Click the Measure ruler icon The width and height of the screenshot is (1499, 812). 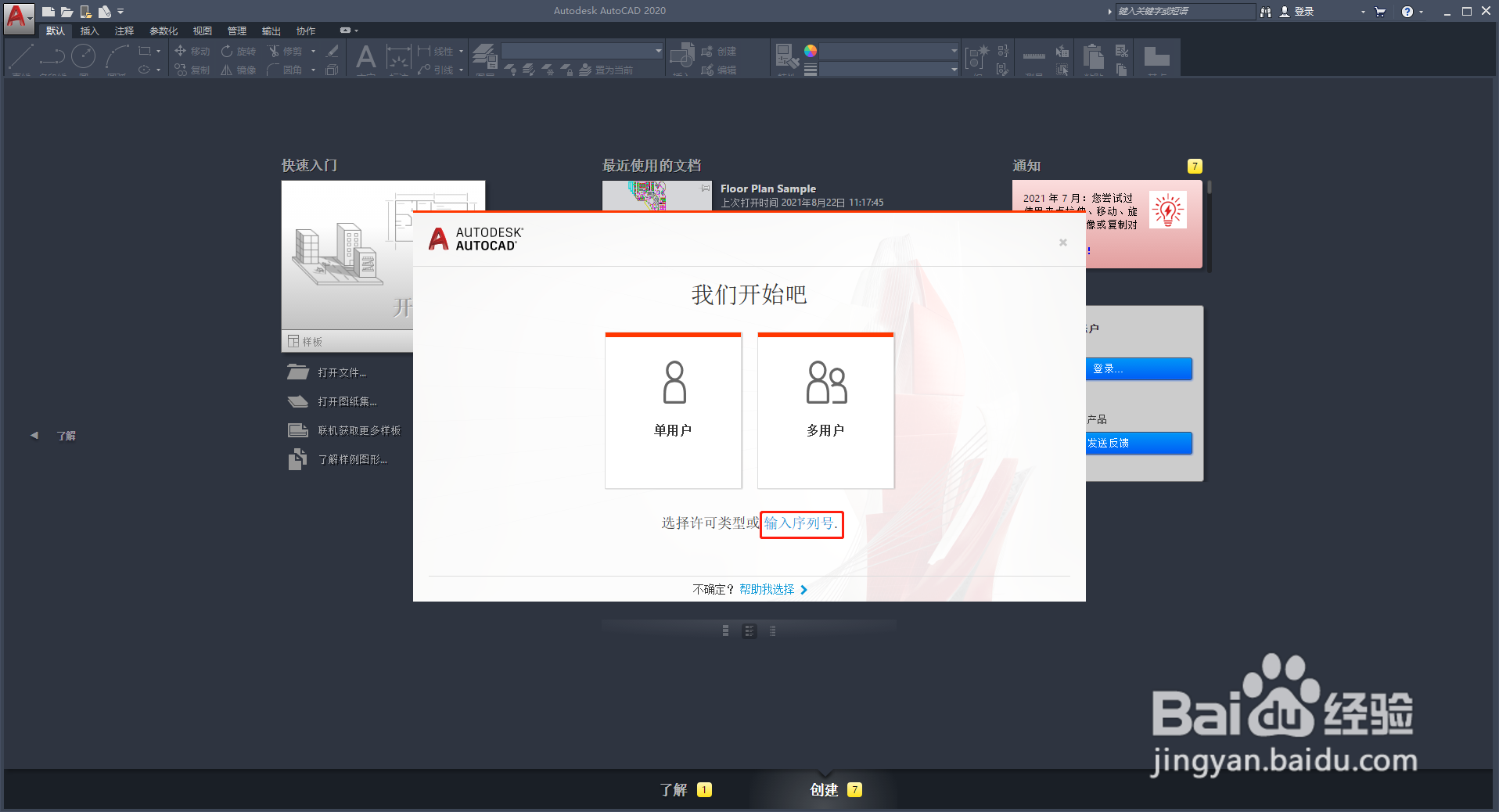click(1033, 56)
